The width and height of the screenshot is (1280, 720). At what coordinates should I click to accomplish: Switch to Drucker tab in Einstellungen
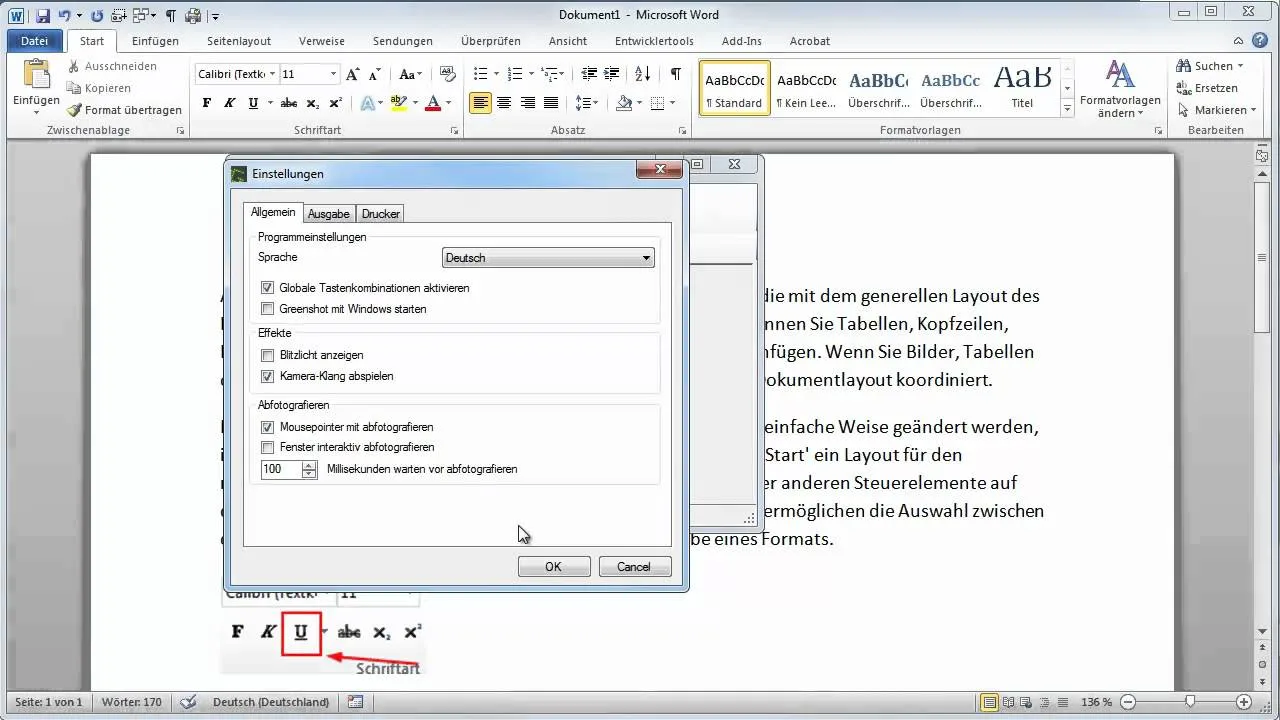(x=381, y=214)
